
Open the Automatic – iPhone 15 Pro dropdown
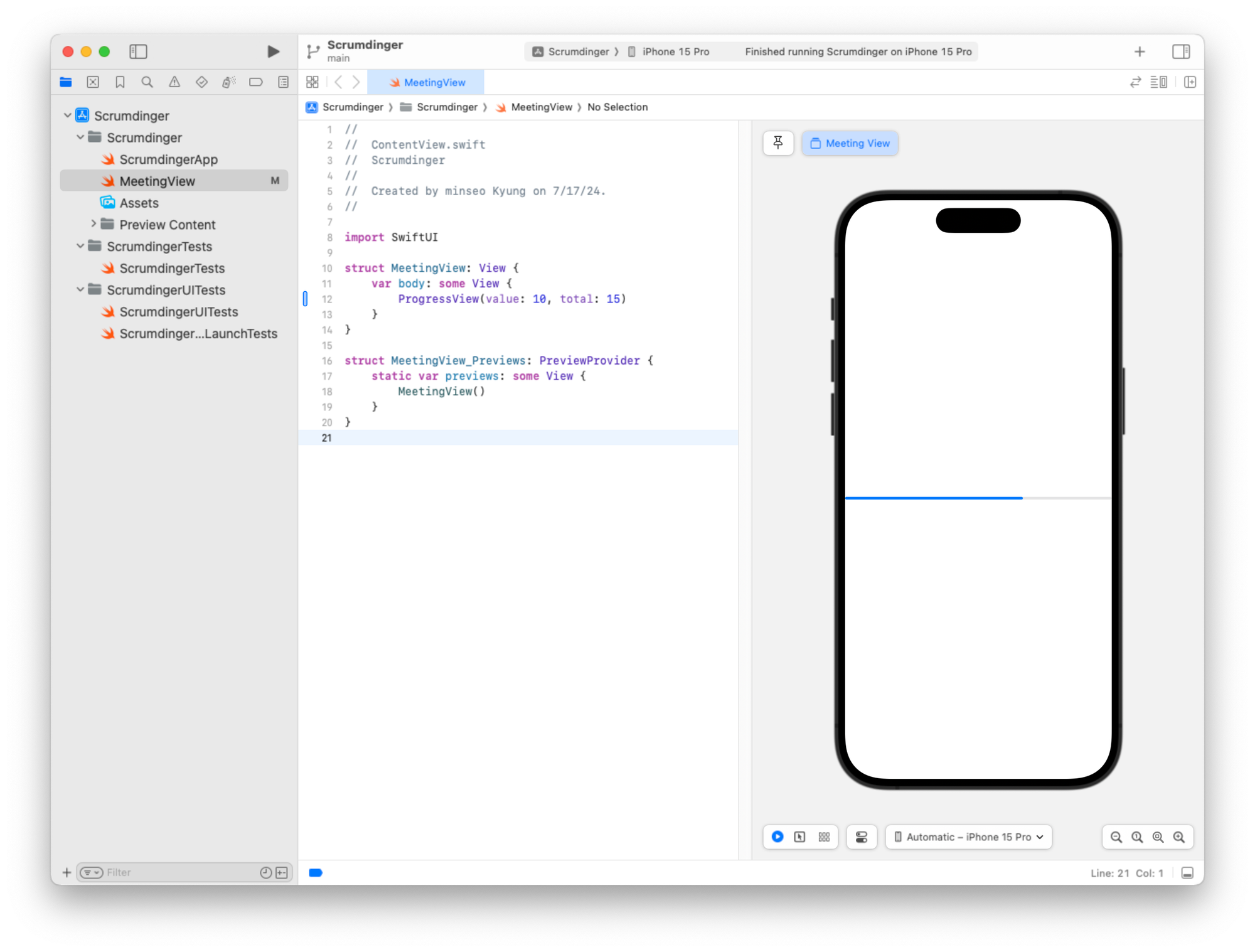coord(968,837)
